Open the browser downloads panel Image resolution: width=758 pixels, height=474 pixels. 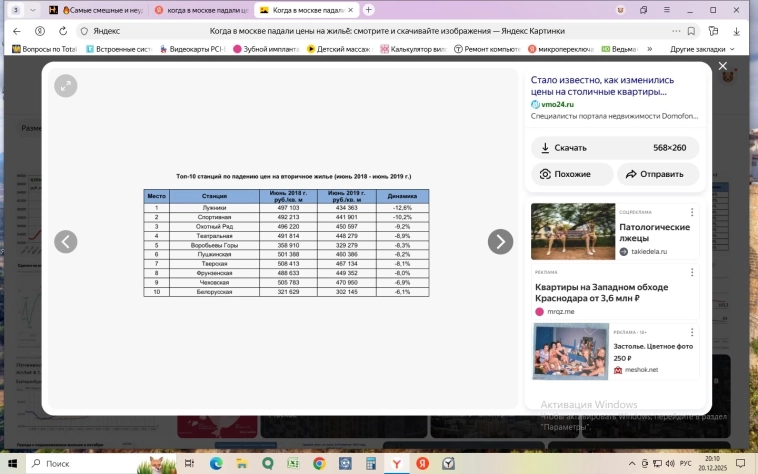click(x=740, y=30)
